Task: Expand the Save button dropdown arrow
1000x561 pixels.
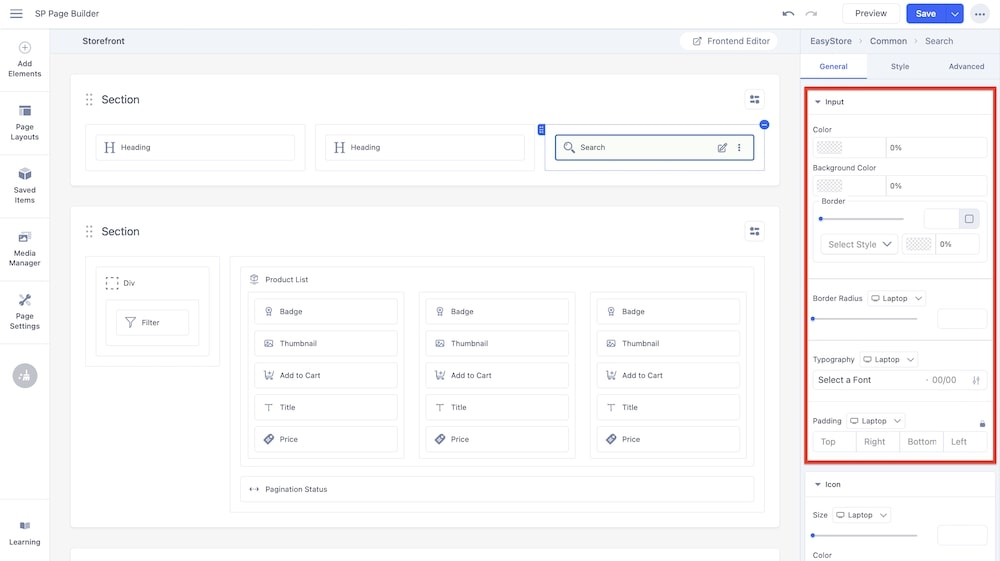Action: pos(955,14)
